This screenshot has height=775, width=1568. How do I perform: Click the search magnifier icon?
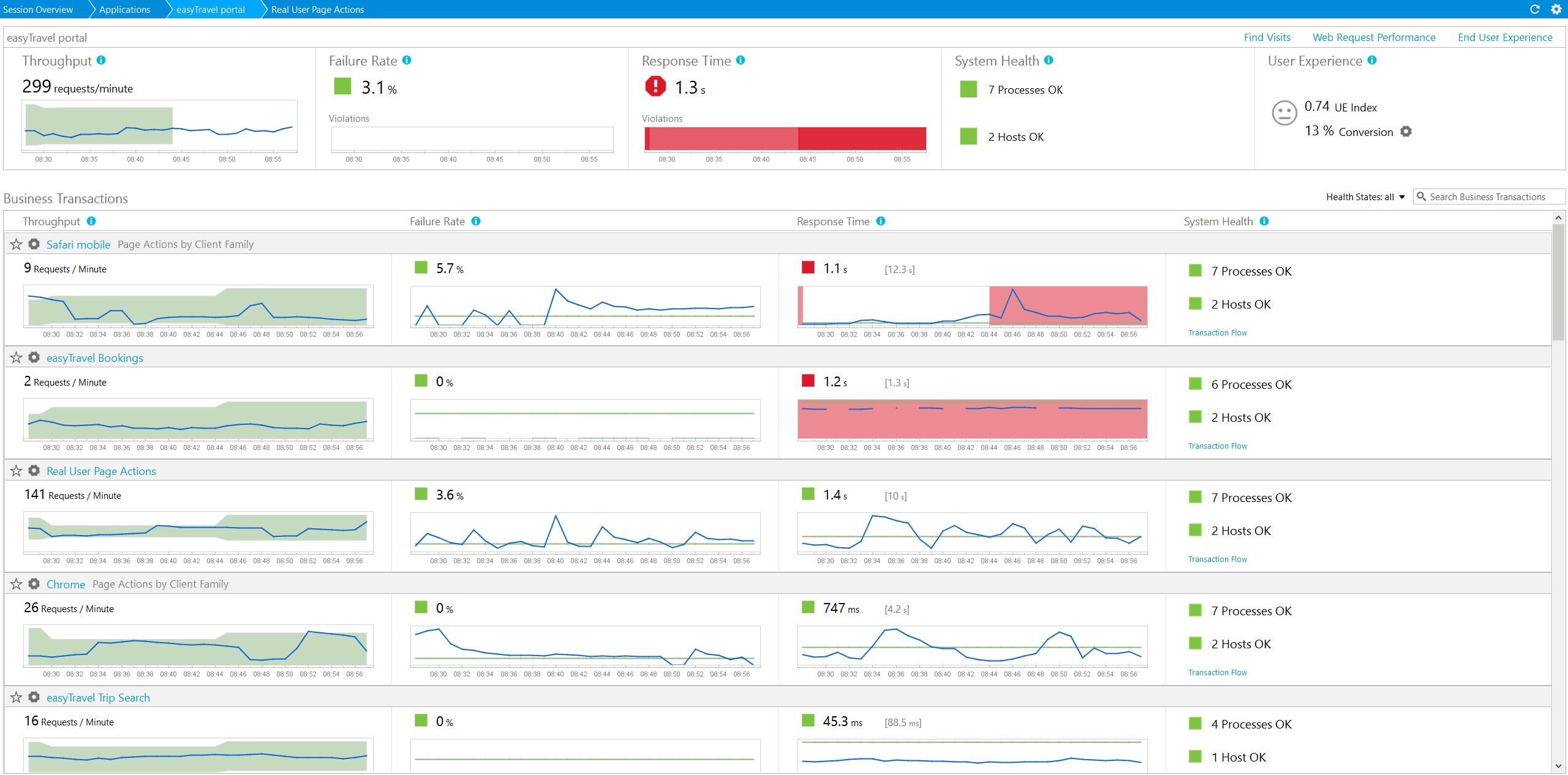[x=1422, y=197]
